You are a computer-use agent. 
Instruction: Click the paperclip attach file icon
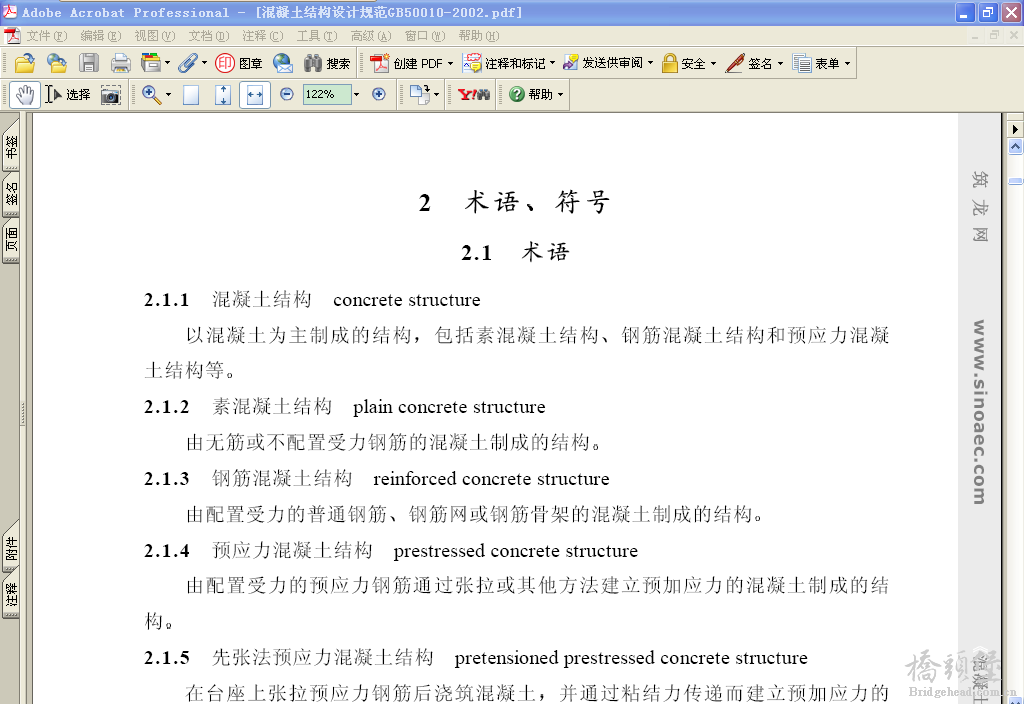(187, 63)
